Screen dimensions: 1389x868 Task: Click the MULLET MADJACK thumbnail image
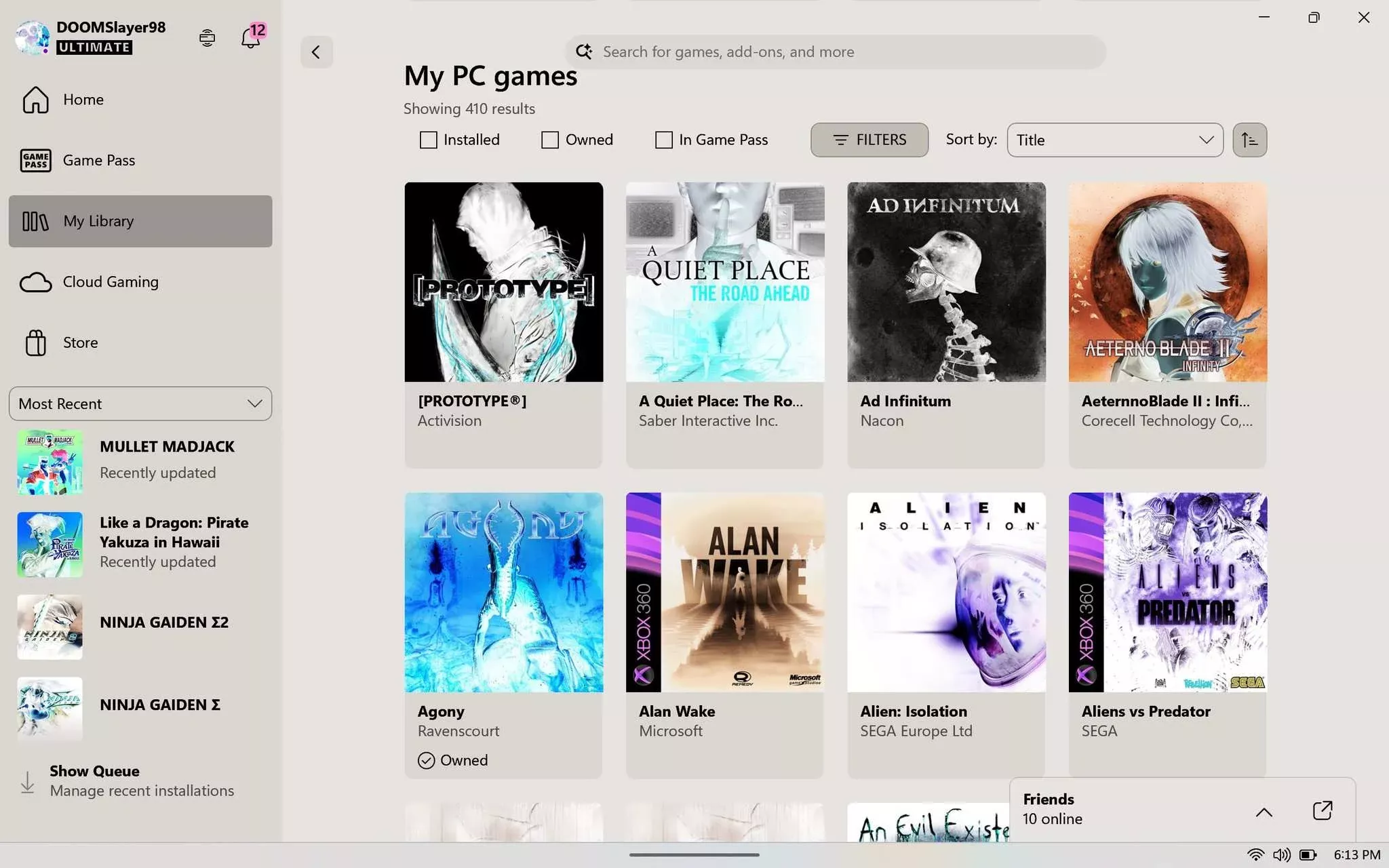coord(50,462)
